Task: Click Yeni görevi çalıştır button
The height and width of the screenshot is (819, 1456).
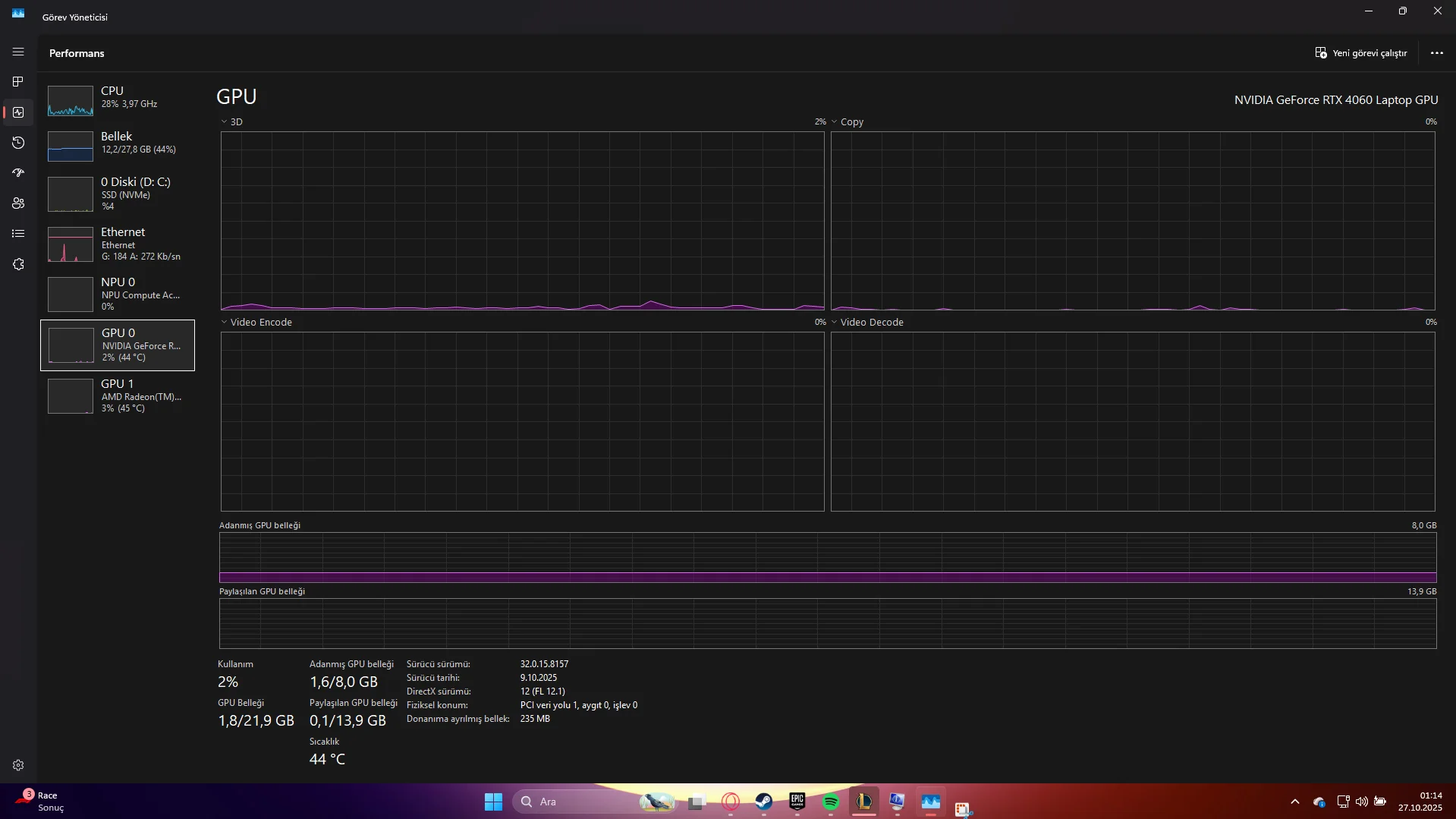Action: coord(1361,53)
